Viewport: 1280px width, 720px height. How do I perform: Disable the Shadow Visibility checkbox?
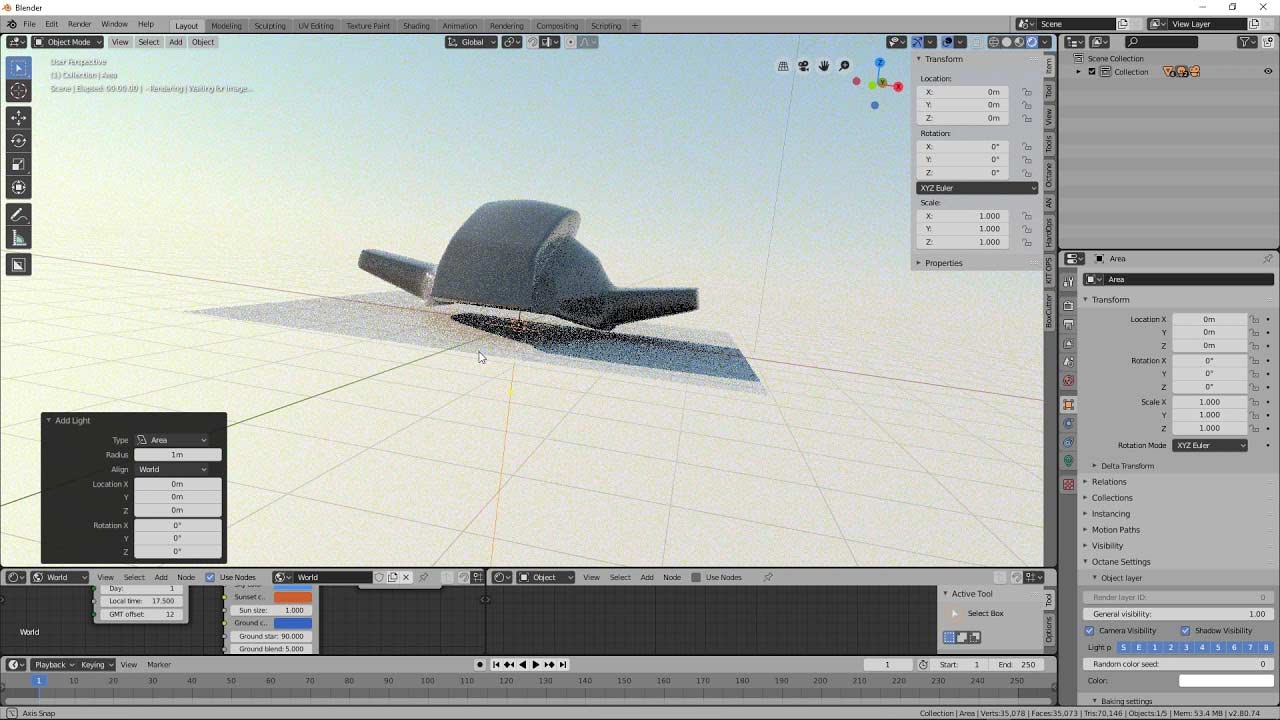pos(1185,631)
